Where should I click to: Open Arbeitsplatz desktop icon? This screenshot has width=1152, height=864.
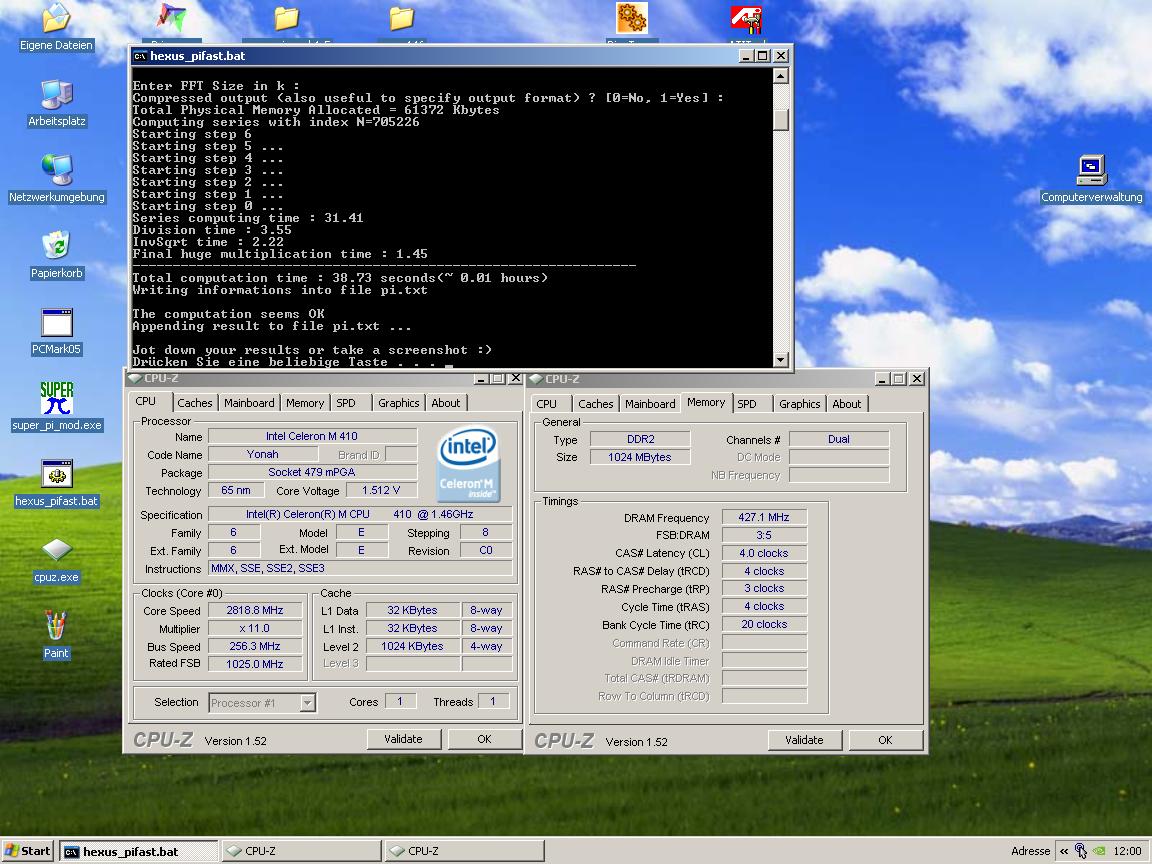[x=57, y=103]
